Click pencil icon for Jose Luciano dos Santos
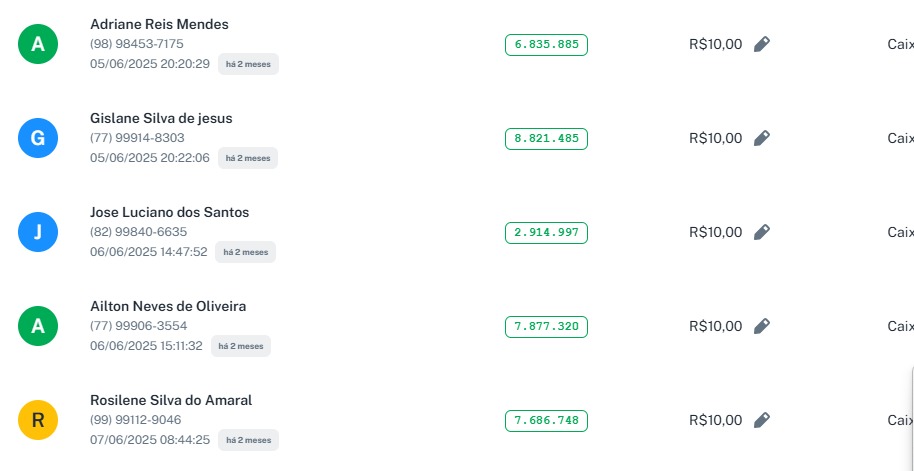 762,232
